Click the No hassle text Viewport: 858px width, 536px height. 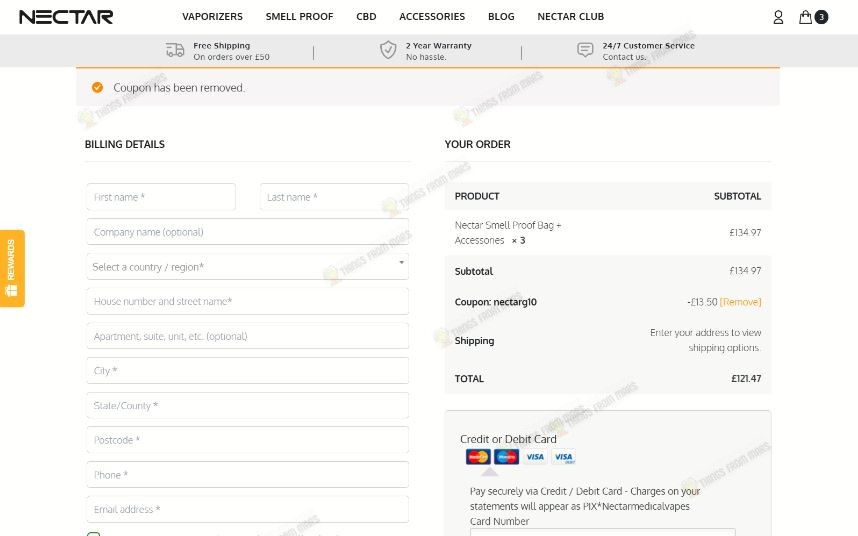point(426,57)
